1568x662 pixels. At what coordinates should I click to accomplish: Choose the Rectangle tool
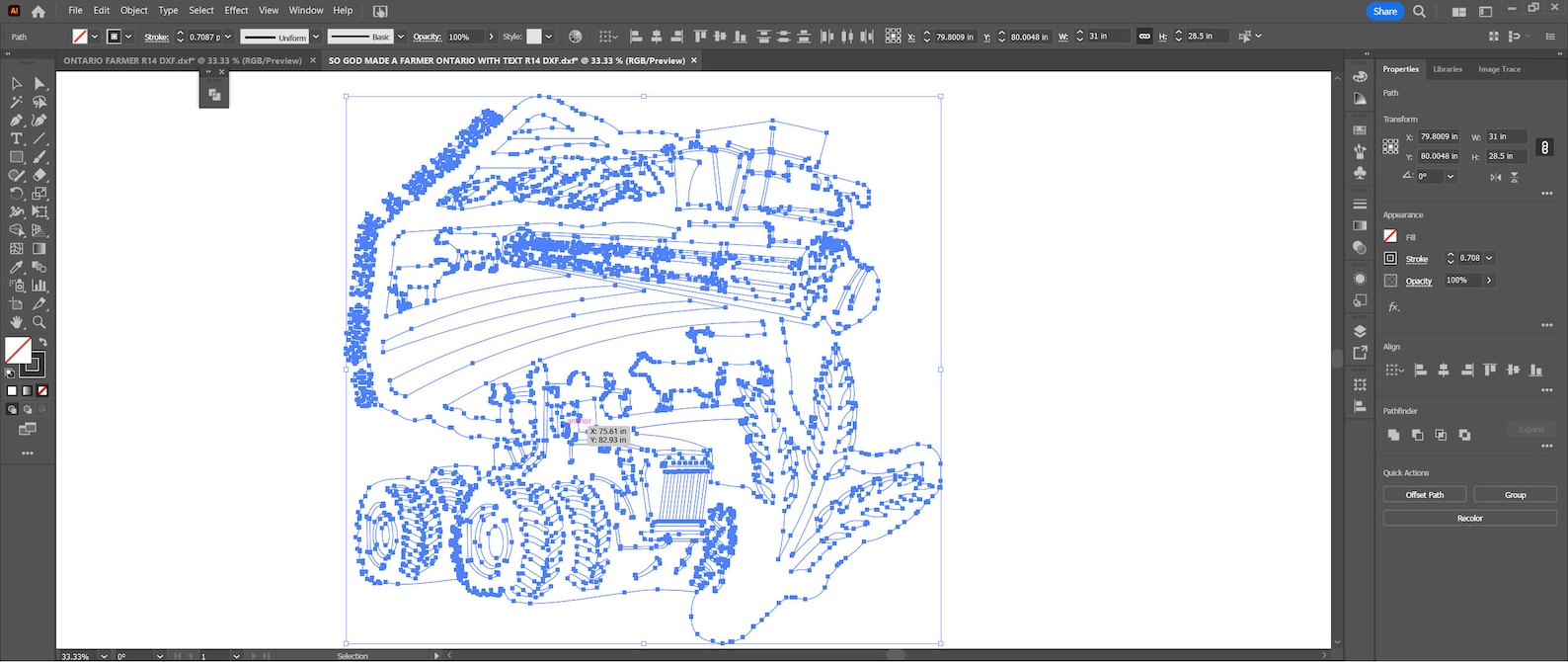[16, 157]
